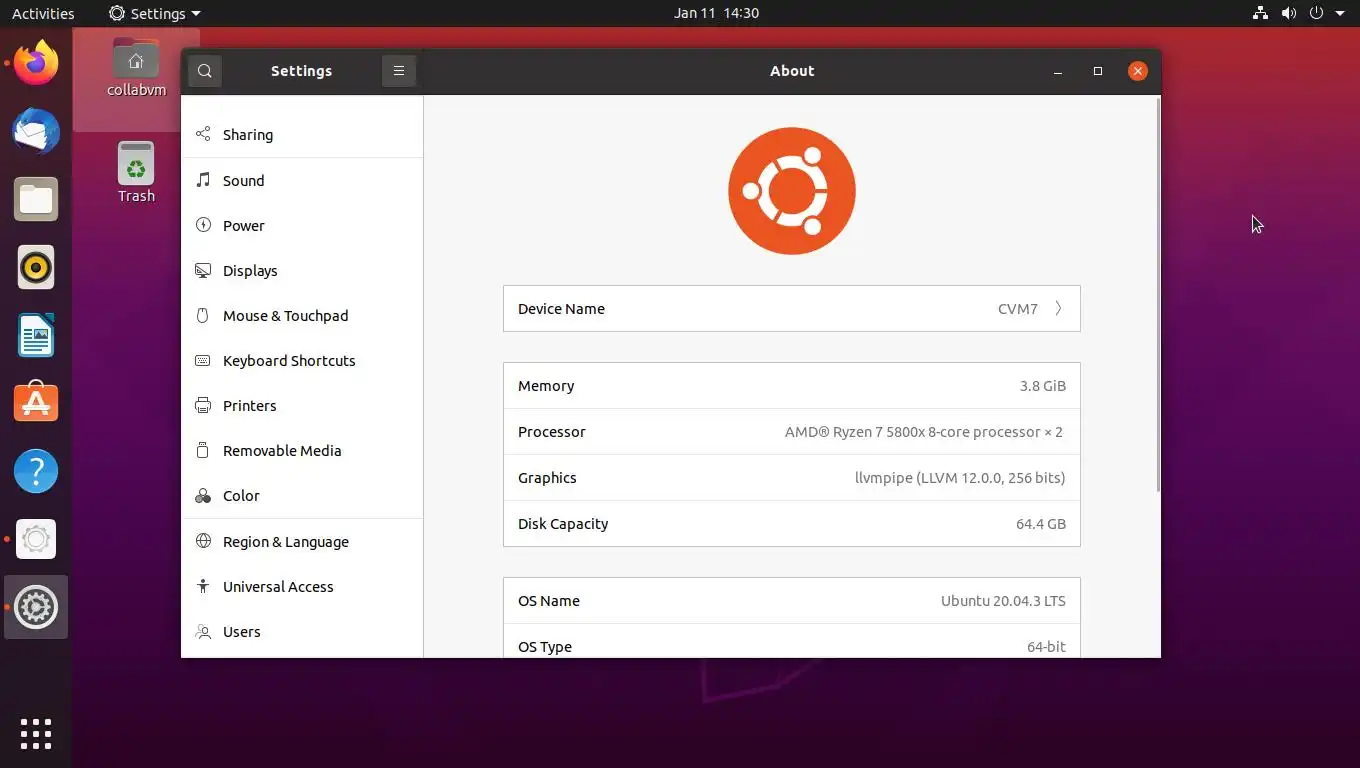
Task: Open the search button in Settings header
Action: point(205,71)
